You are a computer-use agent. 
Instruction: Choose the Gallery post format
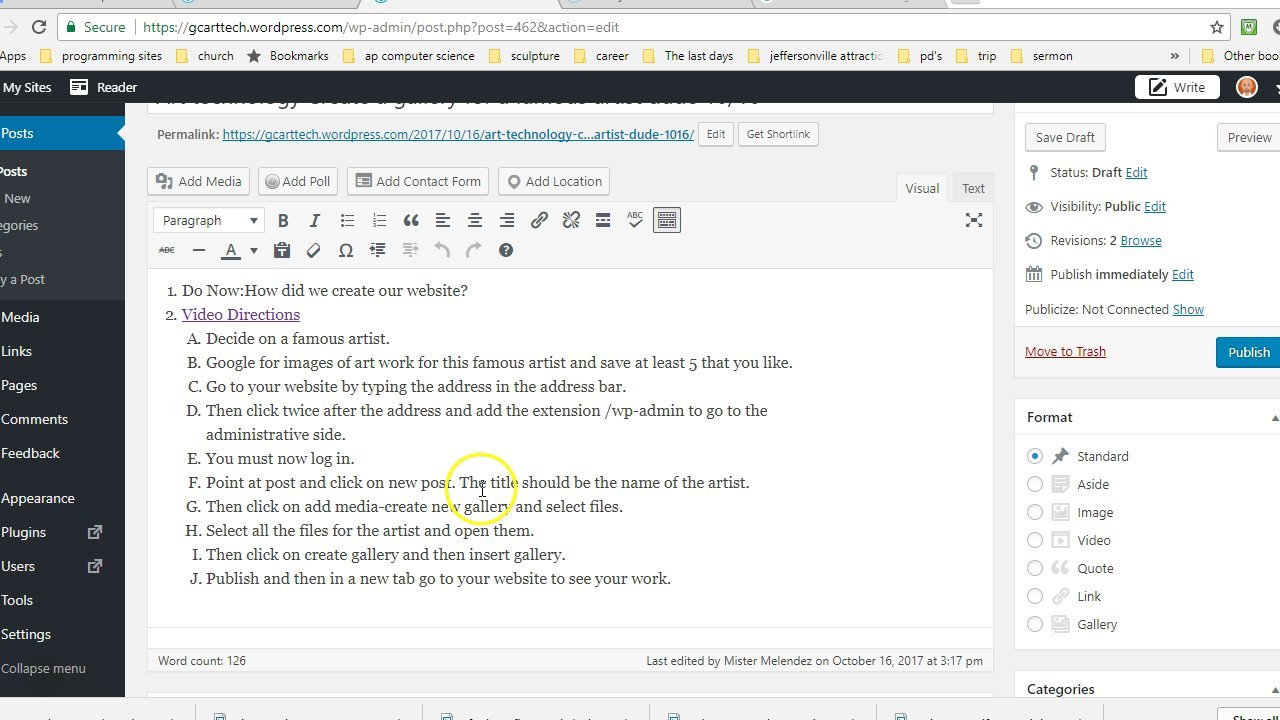(x=1035, y=624)
